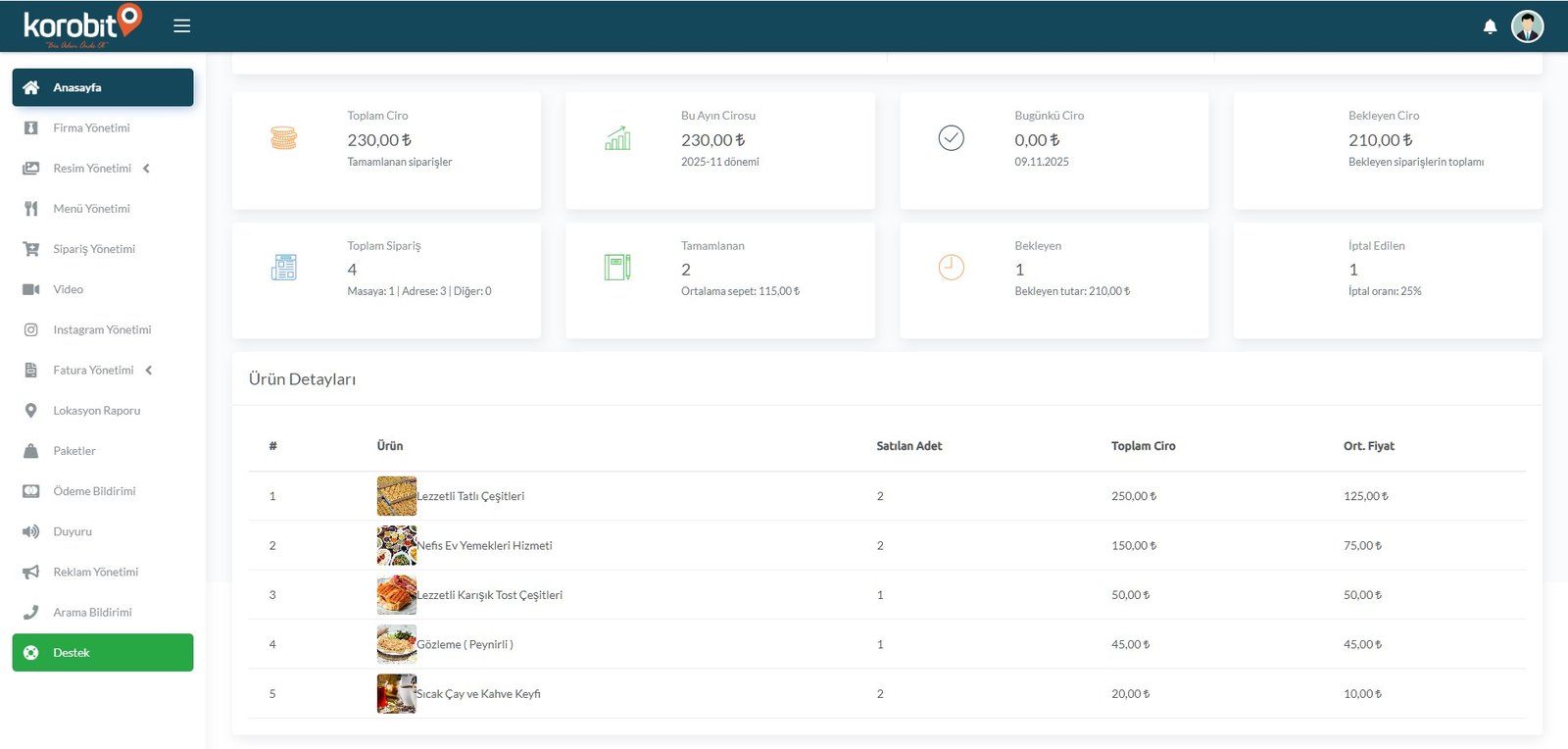Open the user profile avatar
The width and height of the screenshot is (1568, 749).
1527,26
